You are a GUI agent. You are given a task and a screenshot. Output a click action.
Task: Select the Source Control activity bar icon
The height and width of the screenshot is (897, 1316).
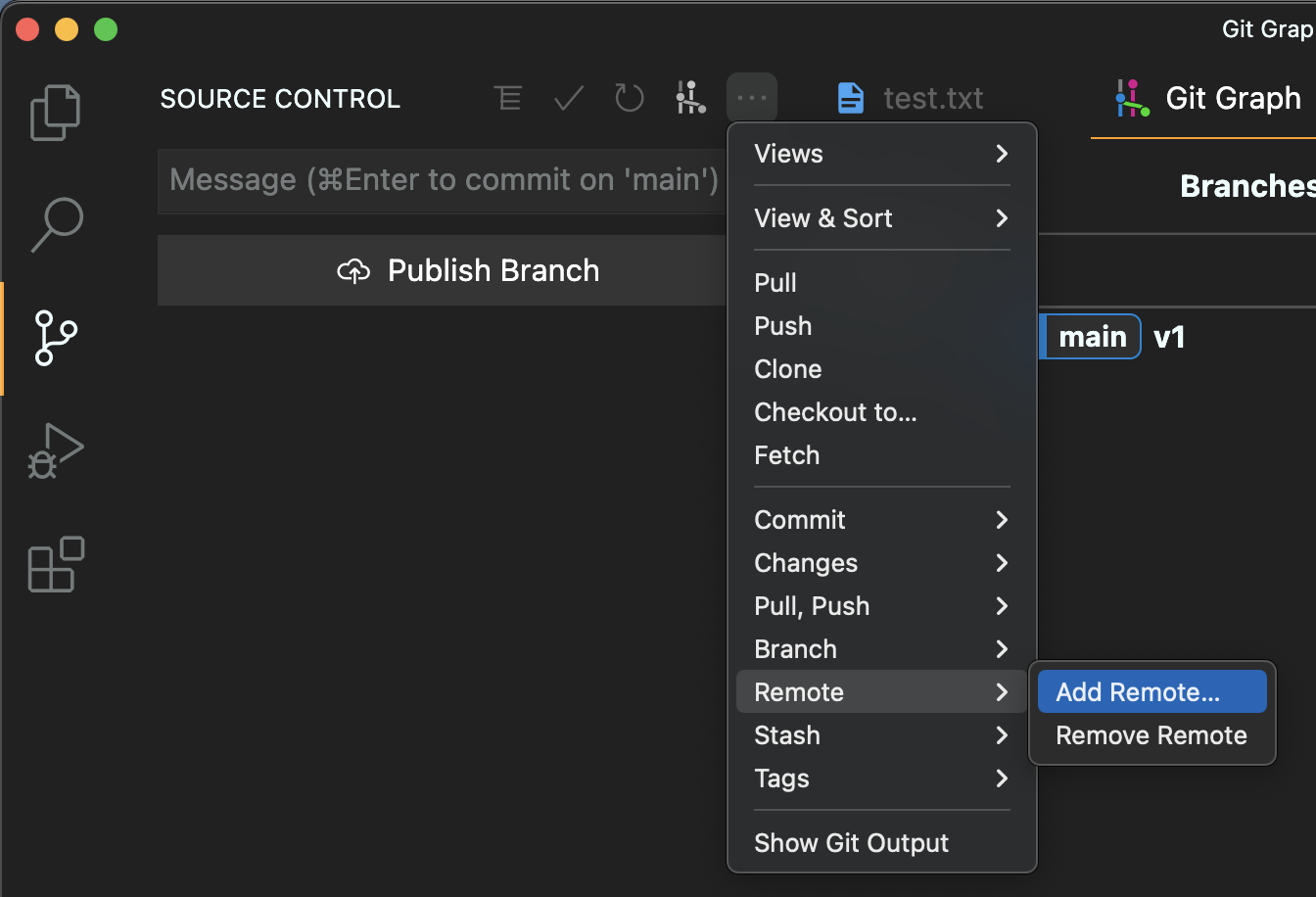click(x=56, y=338)
